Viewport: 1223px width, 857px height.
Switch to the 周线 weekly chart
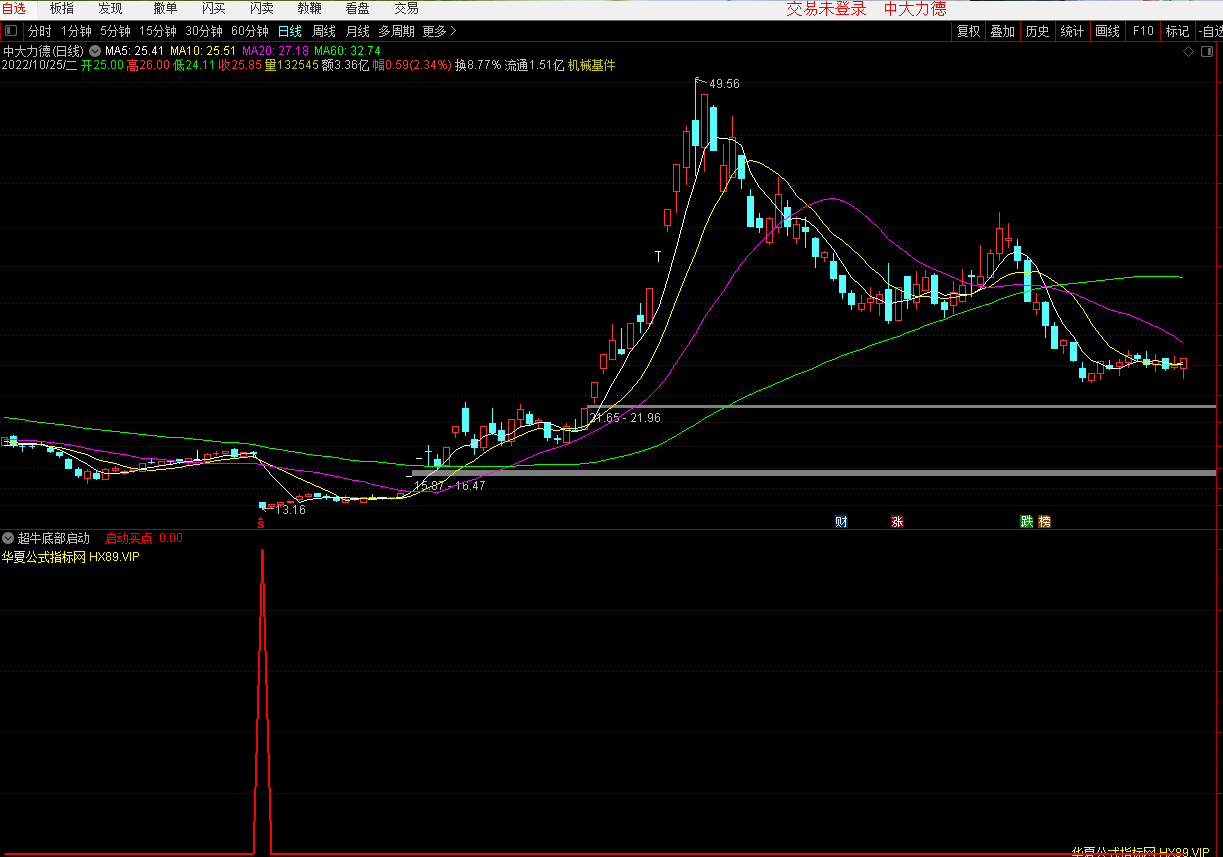[x=323, y=31]
